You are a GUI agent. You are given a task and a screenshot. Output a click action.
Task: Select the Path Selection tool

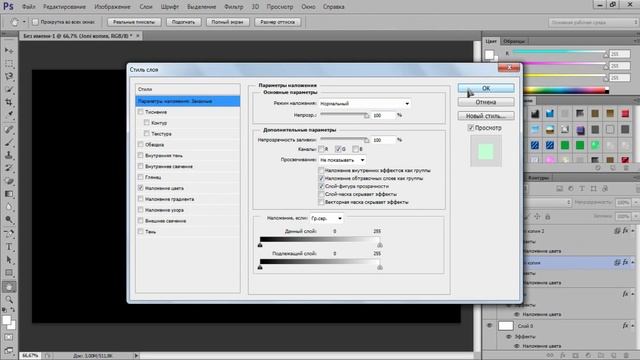pyautogui.click(x=9, y=260)
